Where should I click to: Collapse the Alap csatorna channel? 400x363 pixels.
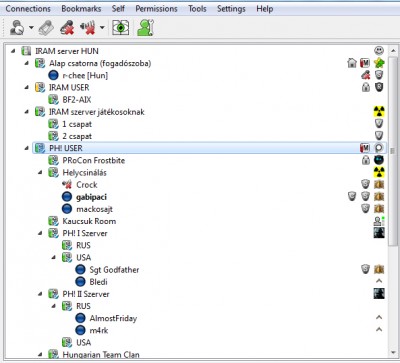[27, 63]
